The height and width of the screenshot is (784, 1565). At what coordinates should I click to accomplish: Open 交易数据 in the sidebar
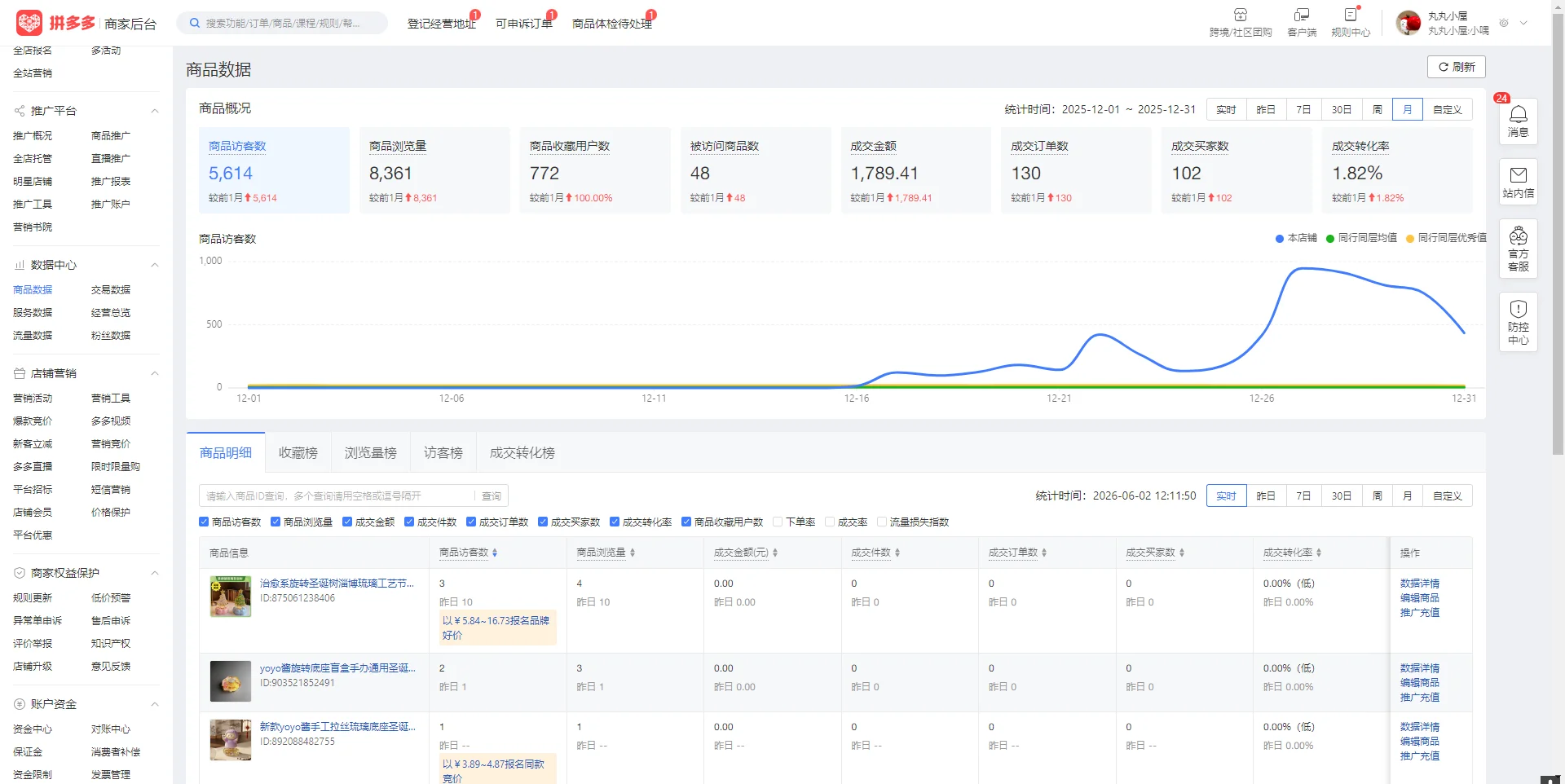pyautogui.click(x=111, y=290)
